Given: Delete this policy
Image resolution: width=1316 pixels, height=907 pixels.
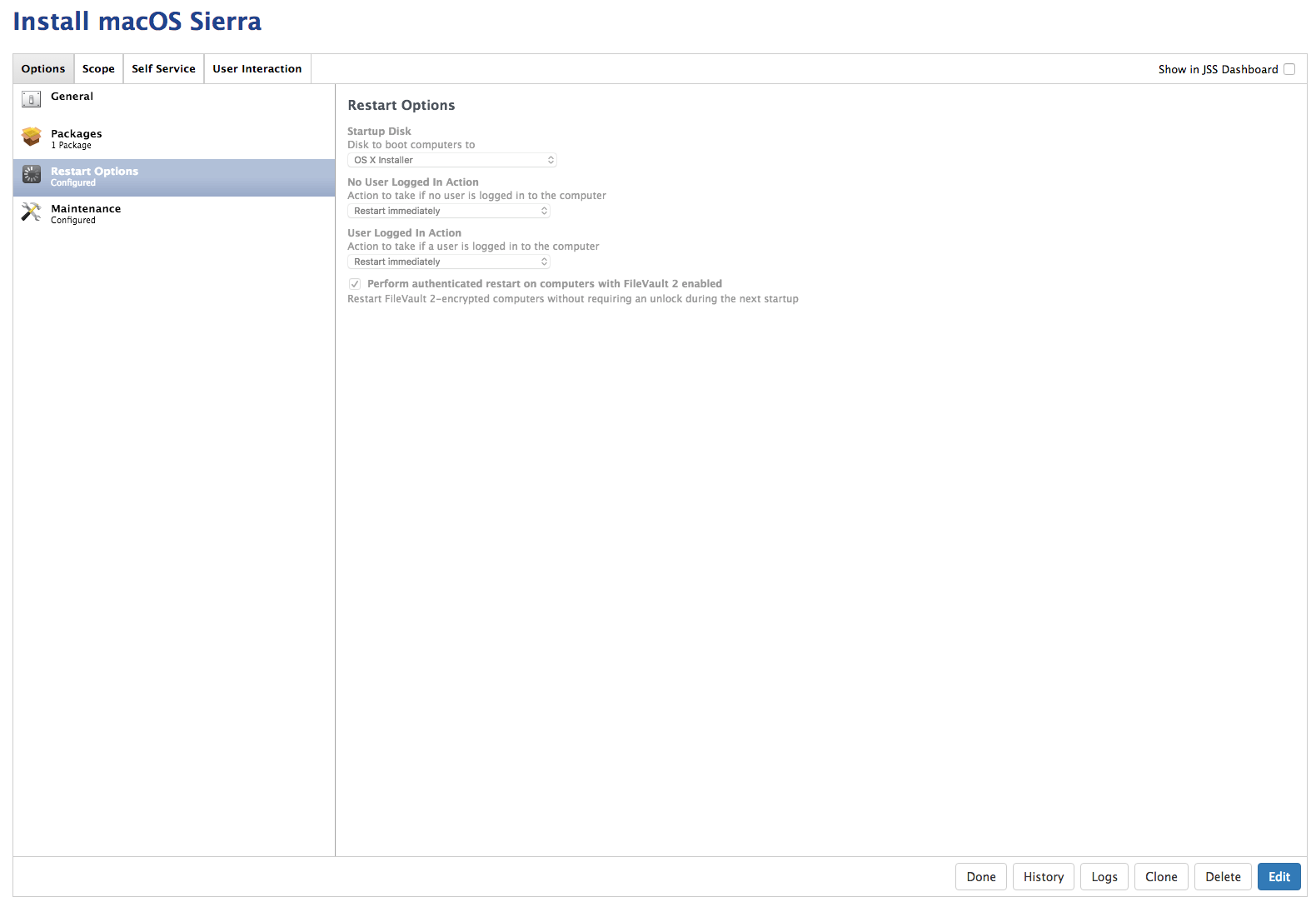Looking at the screenshot, I should 1223,877.
